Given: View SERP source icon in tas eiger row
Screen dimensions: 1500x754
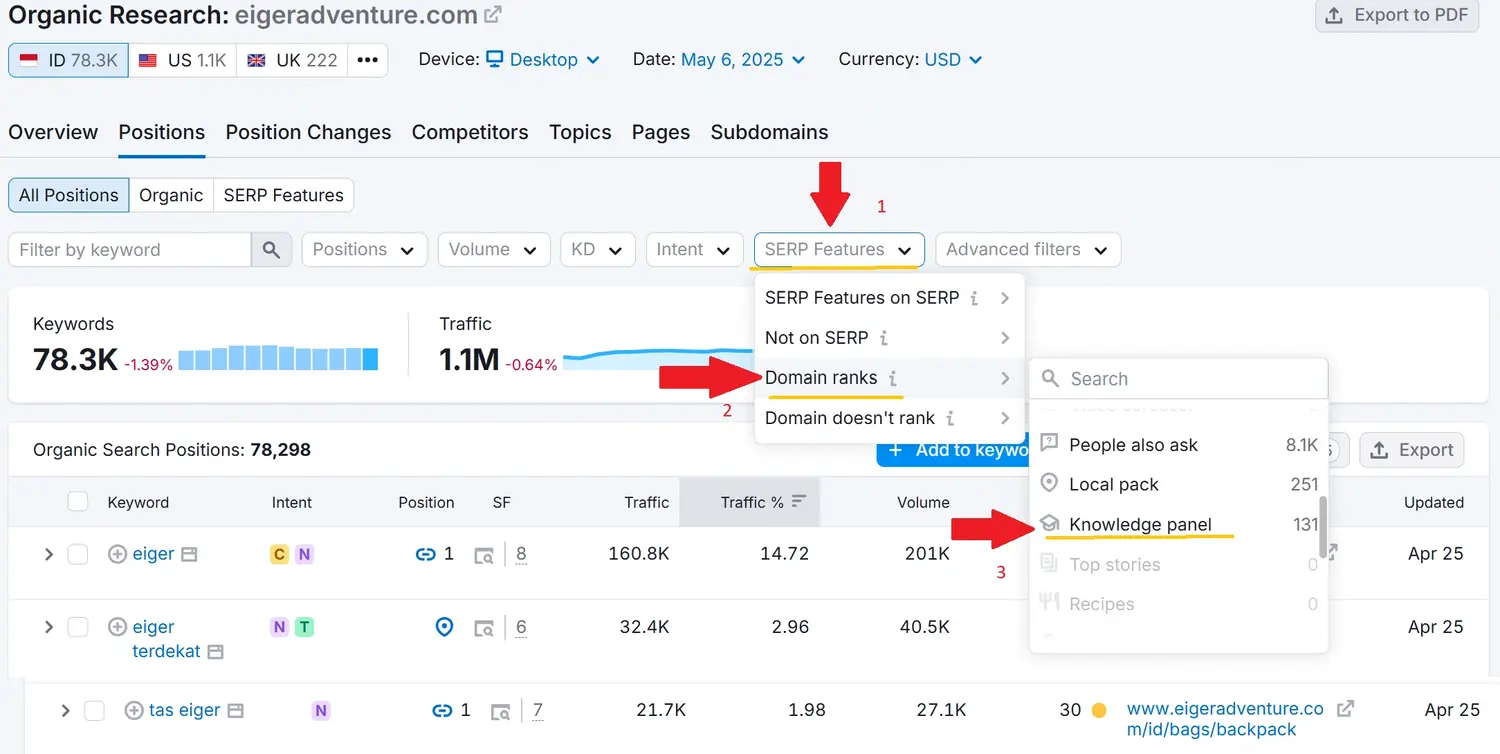Looking at the screenshot, I should coord(501,712).
